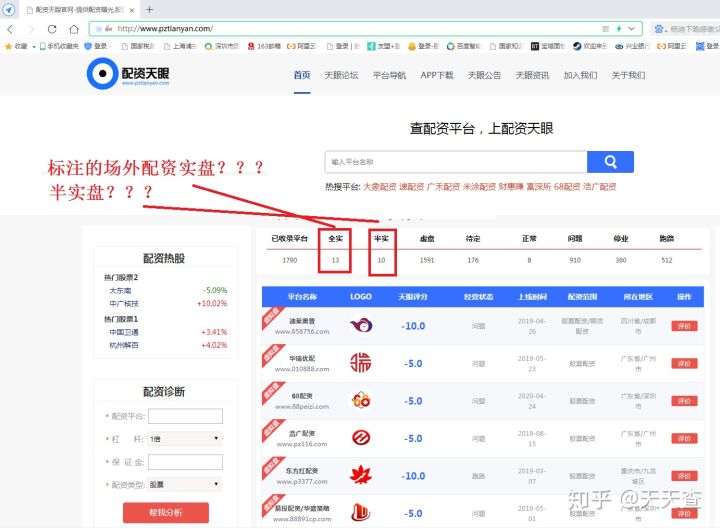This screenshot has height=529, width=720.
Task: Open the 天眼公告 navigation tab
Action: 484,75
